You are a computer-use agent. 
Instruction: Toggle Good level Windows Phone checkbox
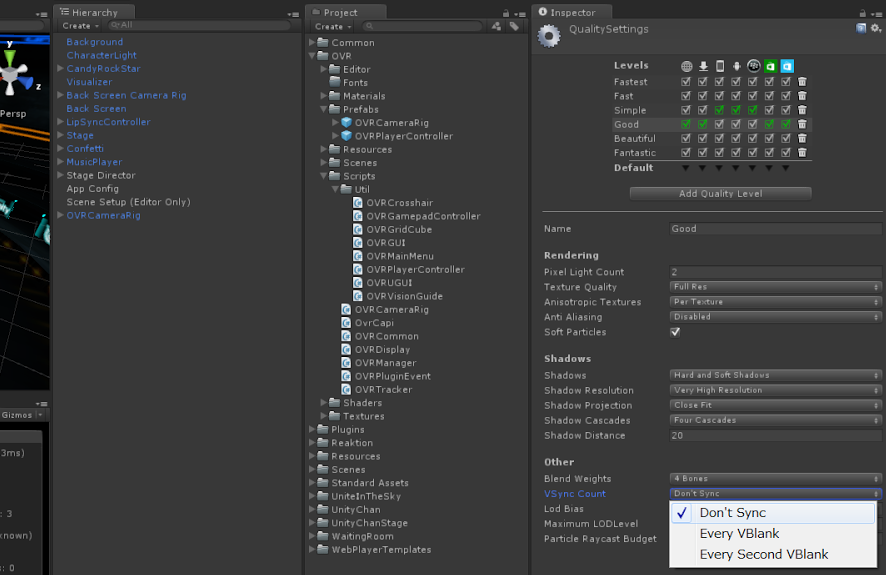786,124
